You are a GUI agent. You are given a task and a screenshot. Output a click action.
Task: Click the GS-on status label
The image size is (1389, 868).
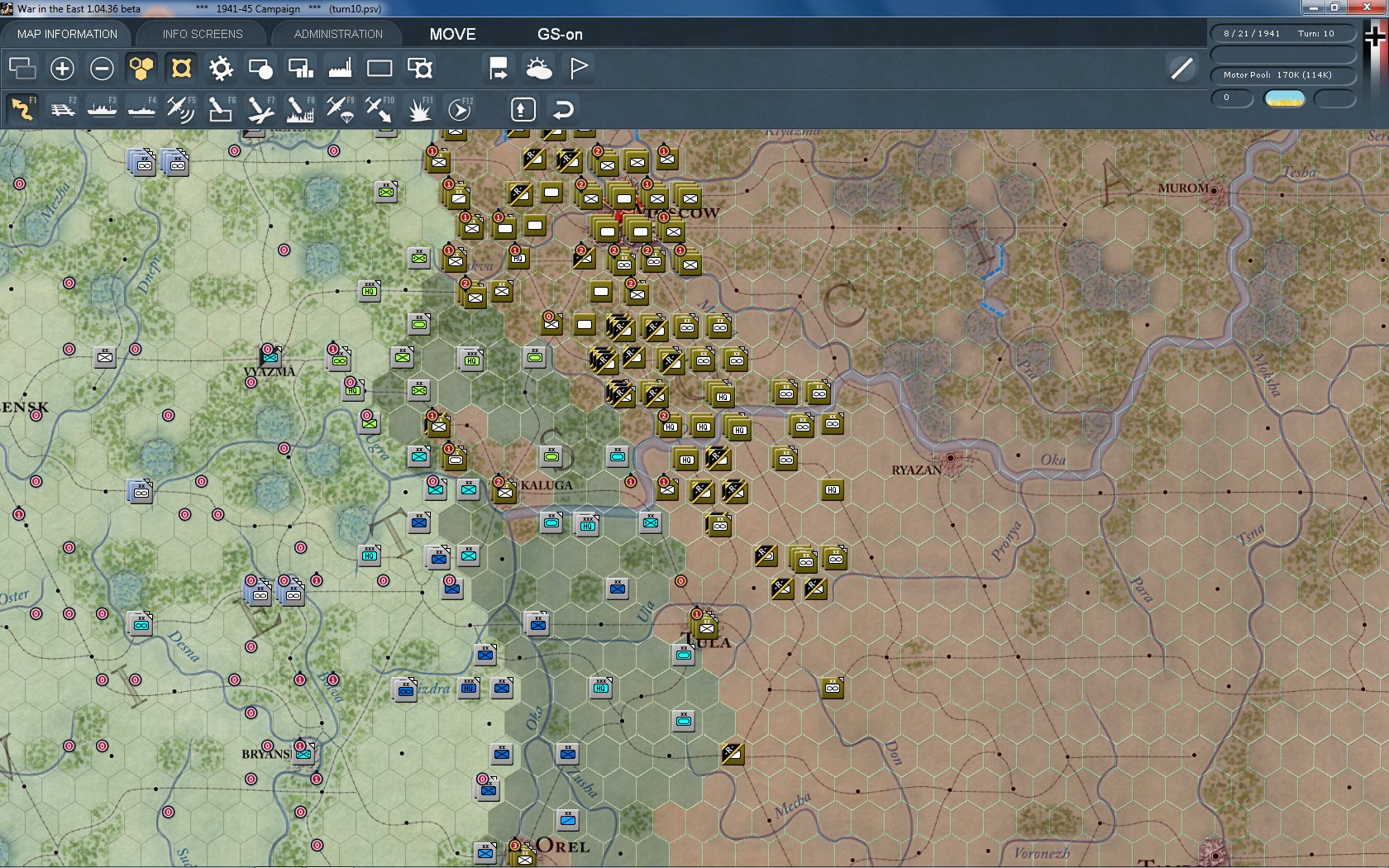click(x=560, y=34)
